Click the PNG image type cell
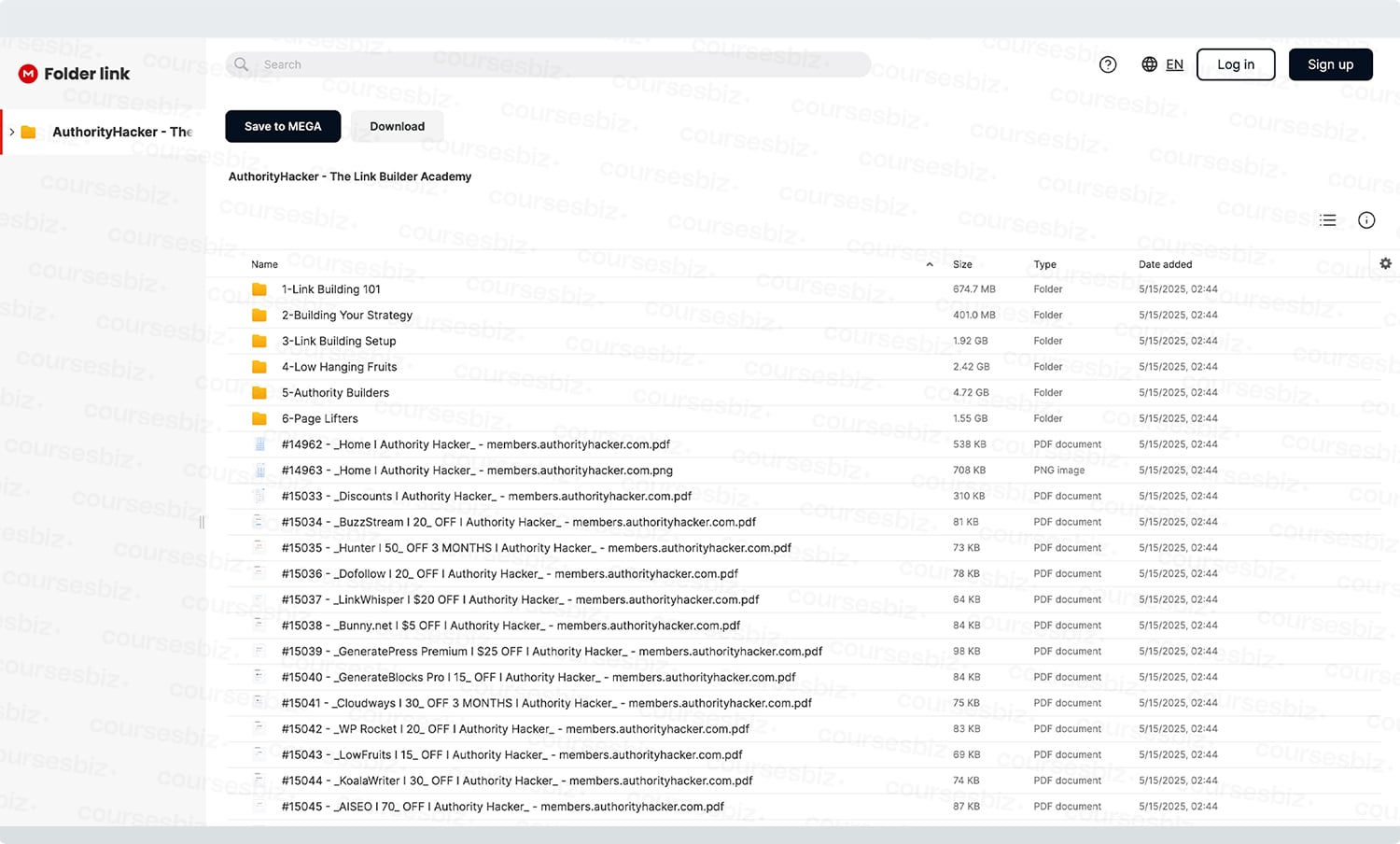The image size is (1400, 844). [x=1058, y=471]
